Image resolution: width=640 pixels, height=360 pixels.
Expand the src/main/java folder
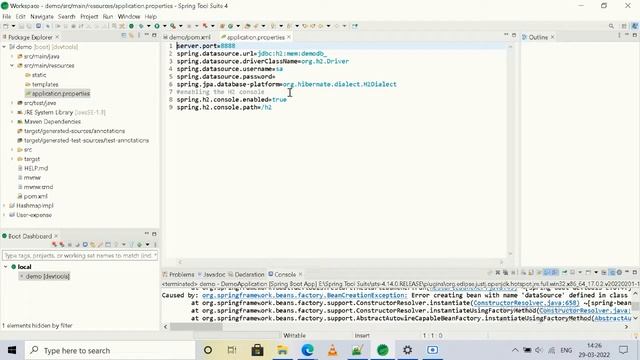[12, 56]
